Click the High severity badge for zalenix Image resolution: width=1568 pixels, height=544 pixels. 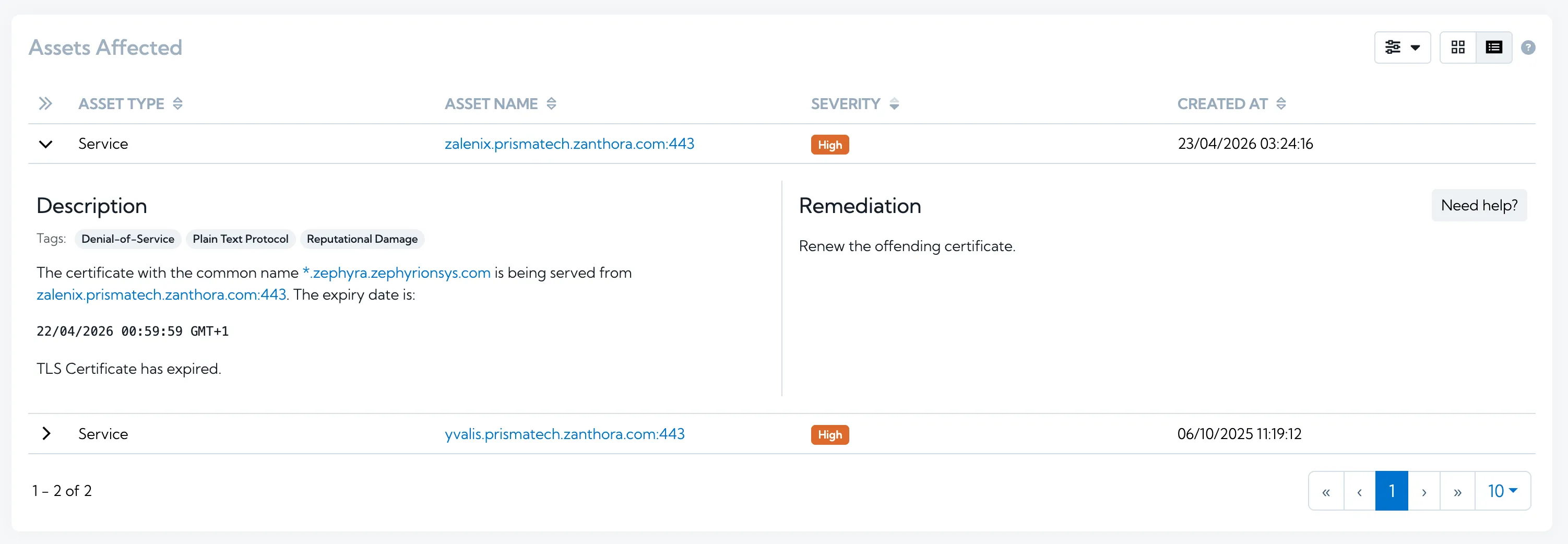pos(829,144)
